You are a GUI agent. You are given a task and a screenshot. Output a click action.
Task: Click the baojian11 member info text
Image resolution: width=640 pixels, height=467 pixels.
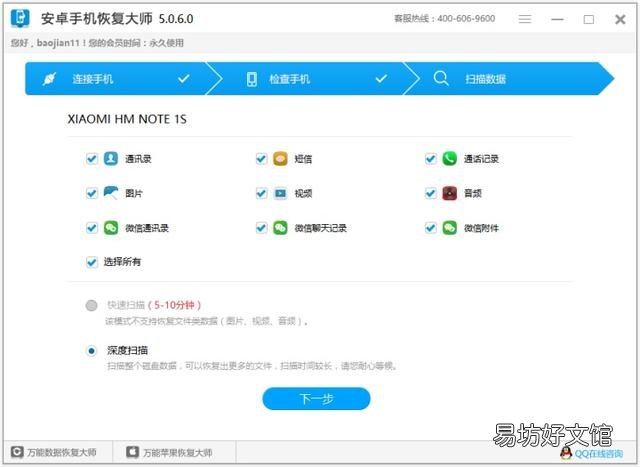point(97,43)
